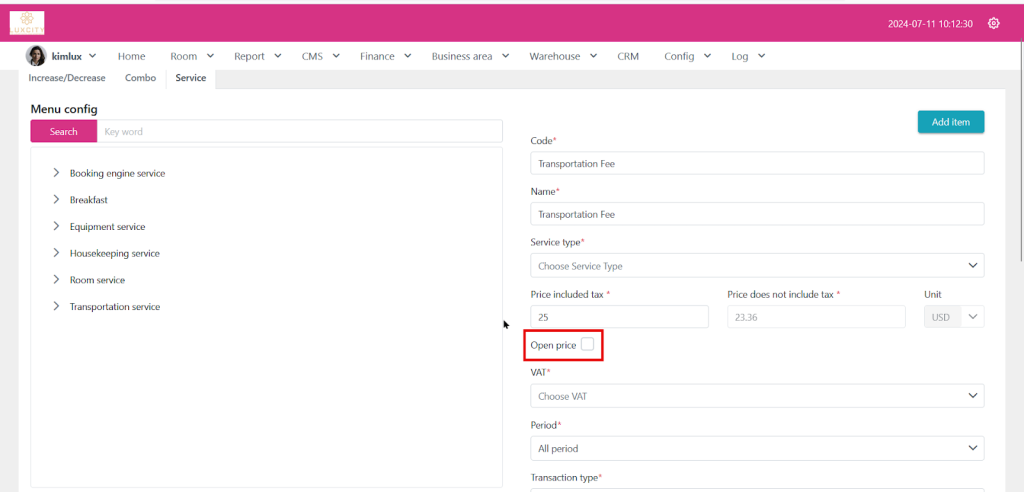Click the Price included tax field
Viewport: 1024px width, 492px height.
click(619, 317)
